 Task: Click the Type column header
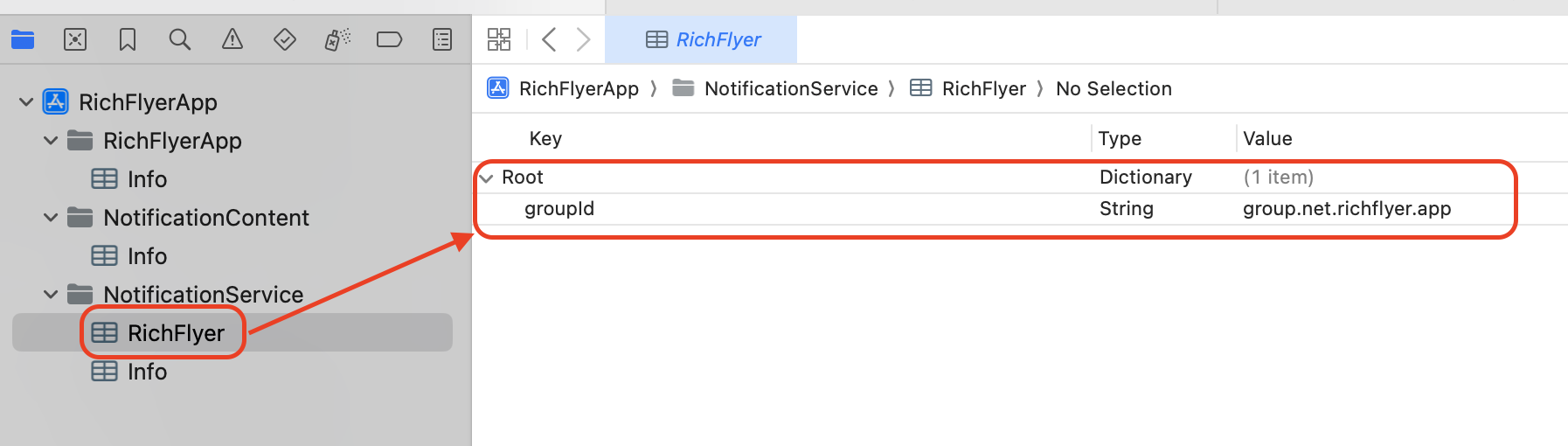pyautogui.click(x=1120, y=138)
